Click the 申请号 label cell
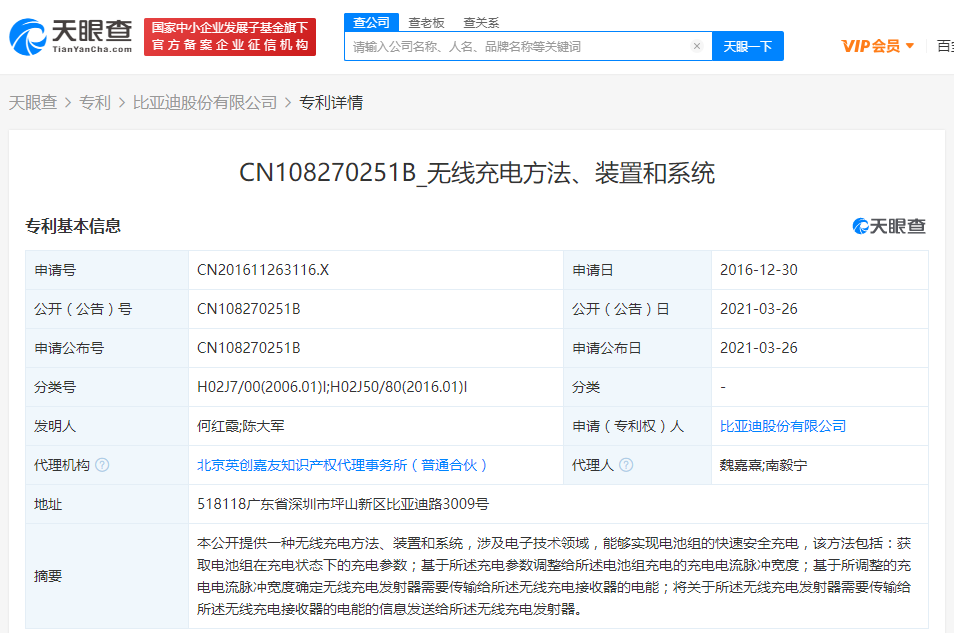 coord(107,270)
